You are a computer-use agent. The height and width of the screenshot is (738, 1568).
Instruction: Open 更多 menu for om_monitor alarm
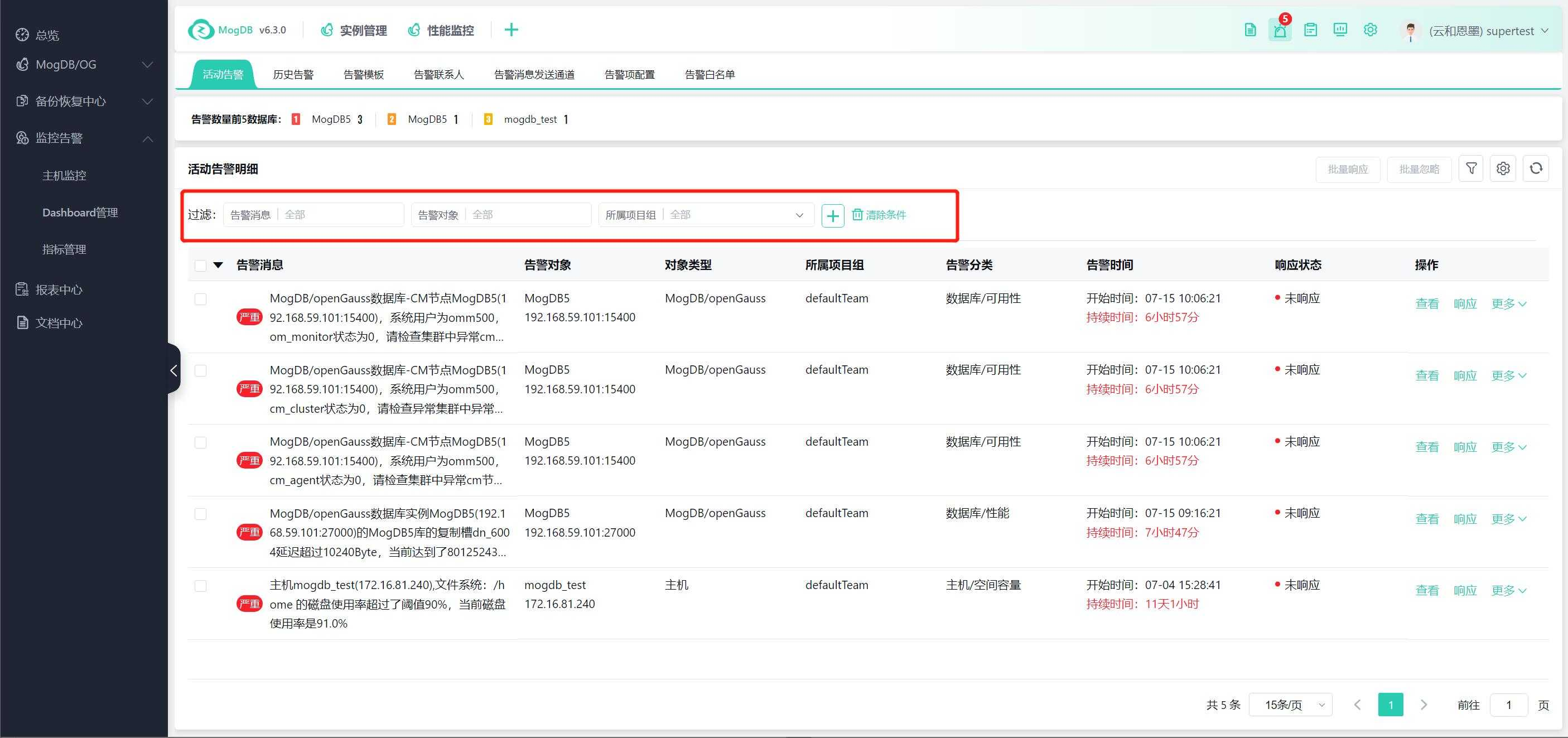coord(1508,304)
